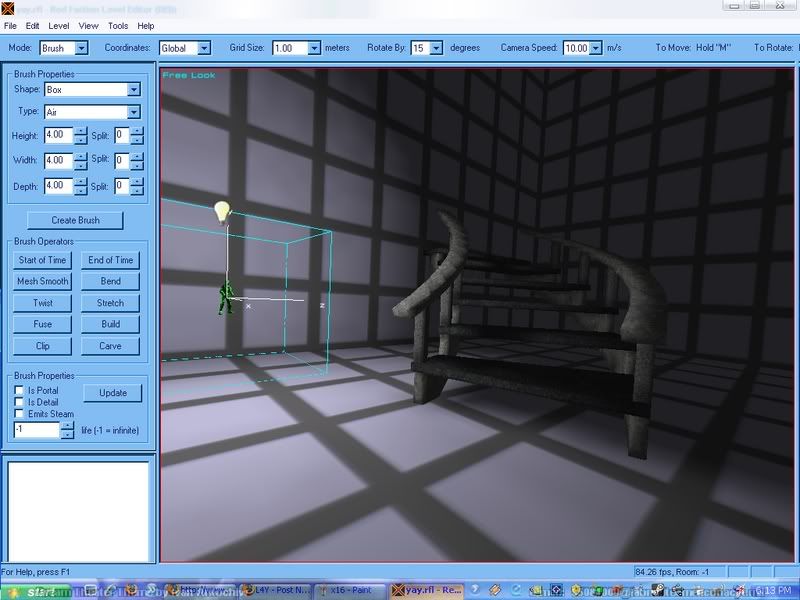This screenshot has width=800, height=600.
Task: Increase Height with the up spinner arrow
Action: pyautogui.click(x=81, y=131)
